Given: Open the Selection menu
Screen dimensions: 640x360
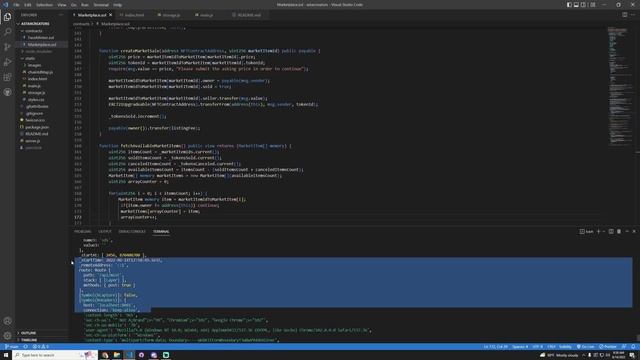Looking at the screenshot, I should (44, 5).
